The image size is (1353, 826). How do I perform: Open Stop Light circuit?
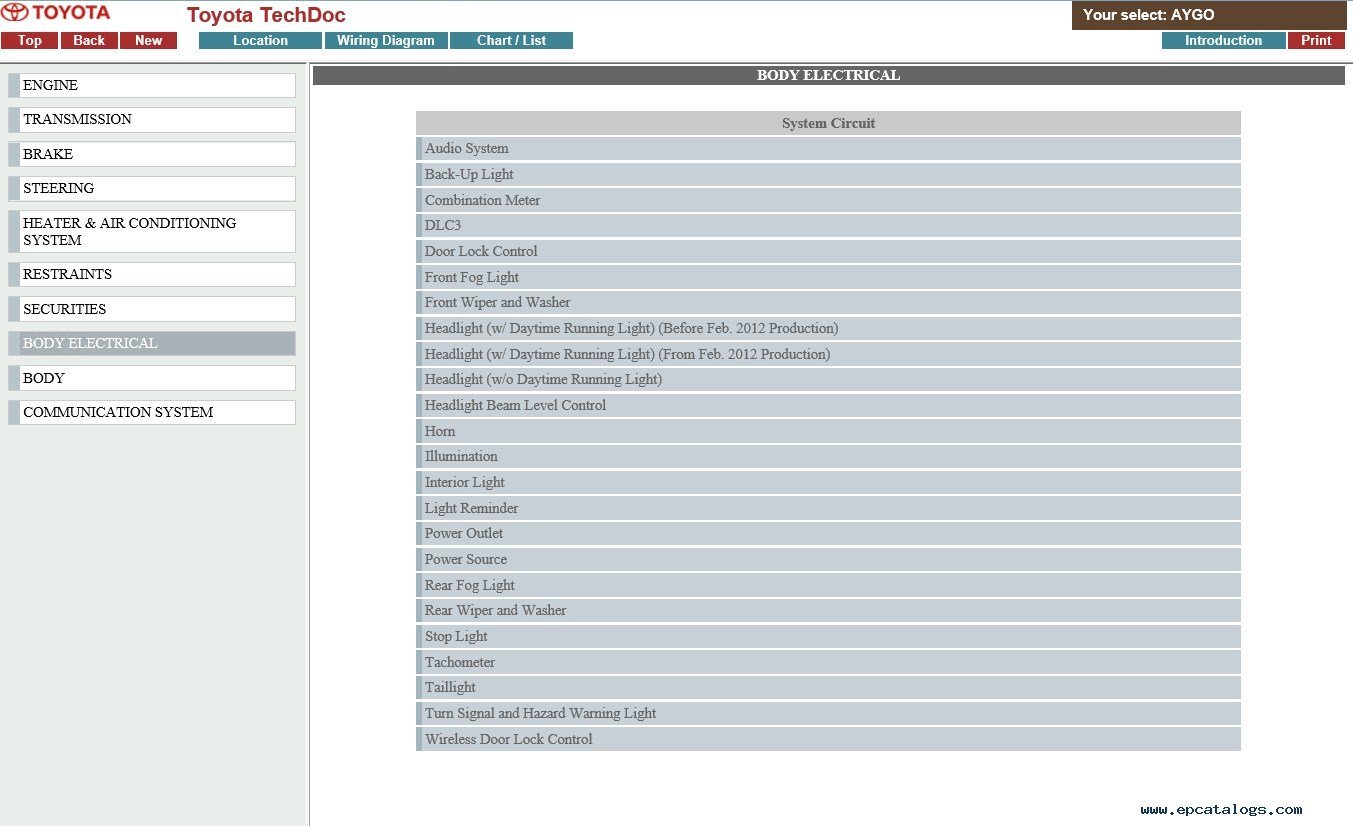coord(828,636)
